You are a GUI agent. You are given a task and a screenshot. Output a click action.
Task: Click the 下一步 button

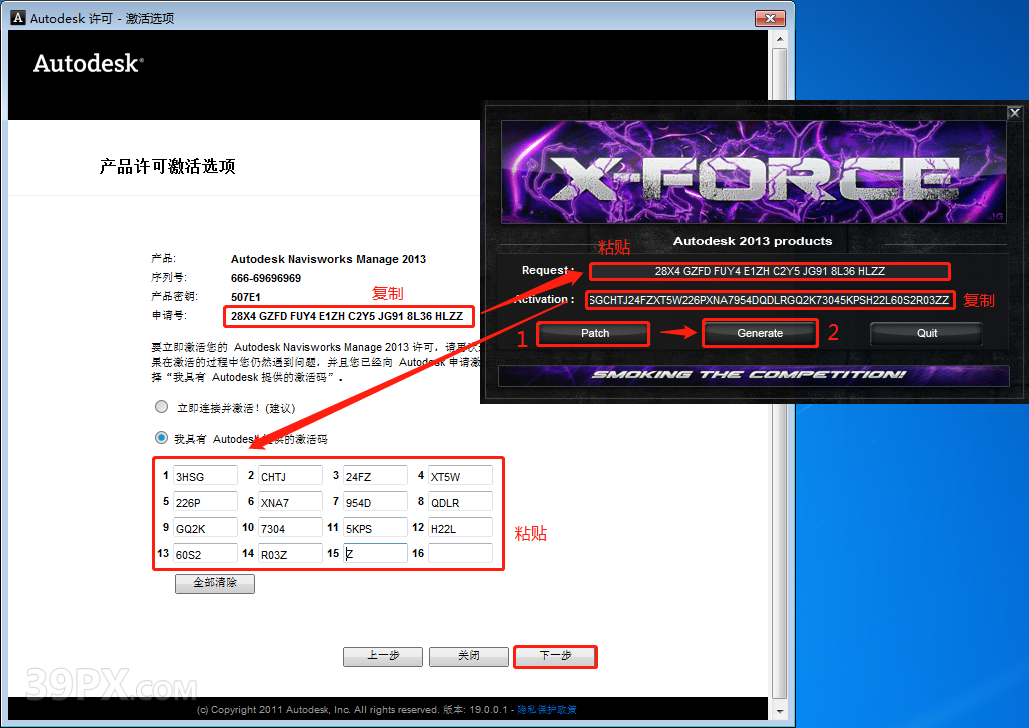click(555, 657)
